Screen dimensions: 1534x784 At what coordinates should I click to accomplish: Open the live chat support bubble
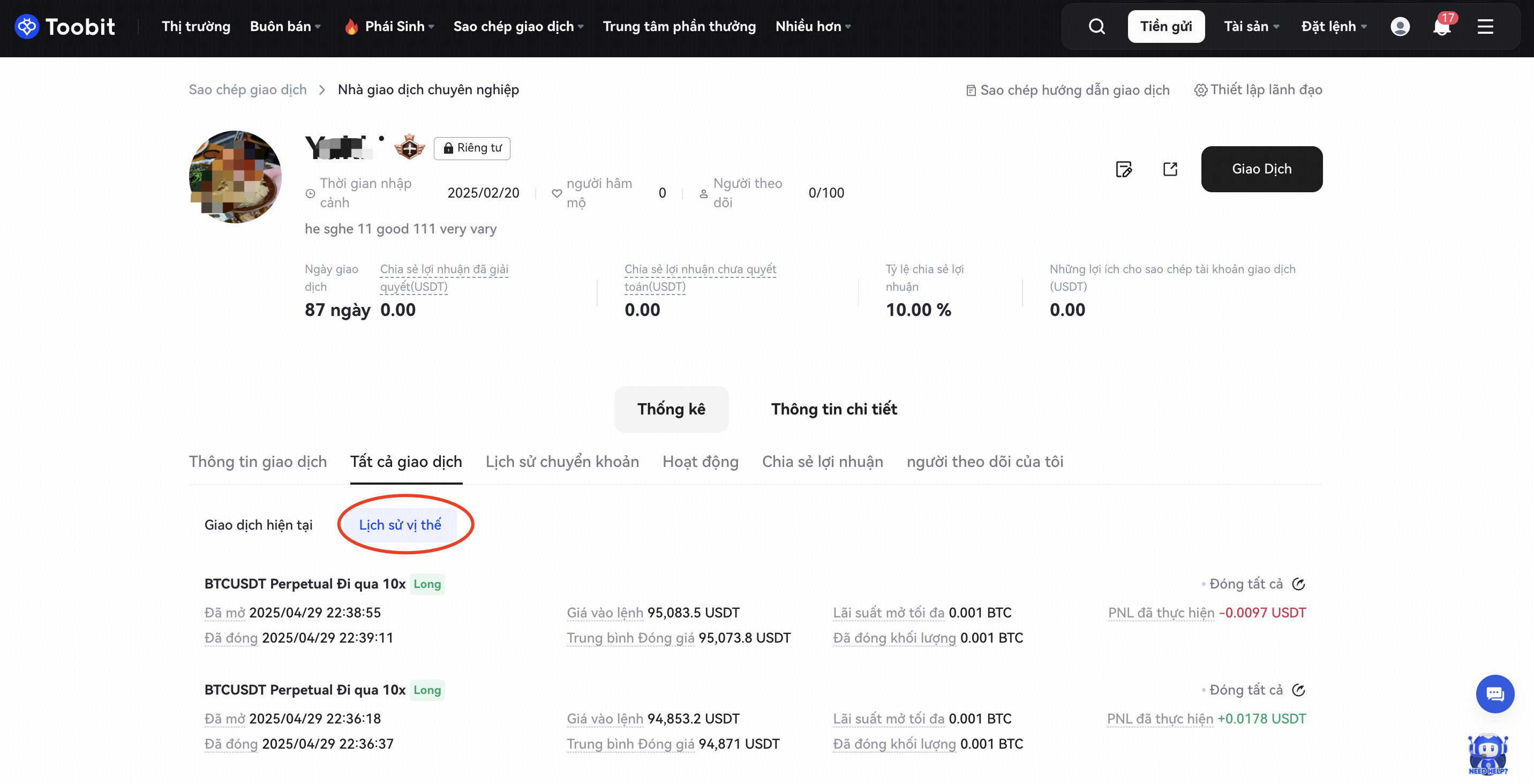[1495, 694]
